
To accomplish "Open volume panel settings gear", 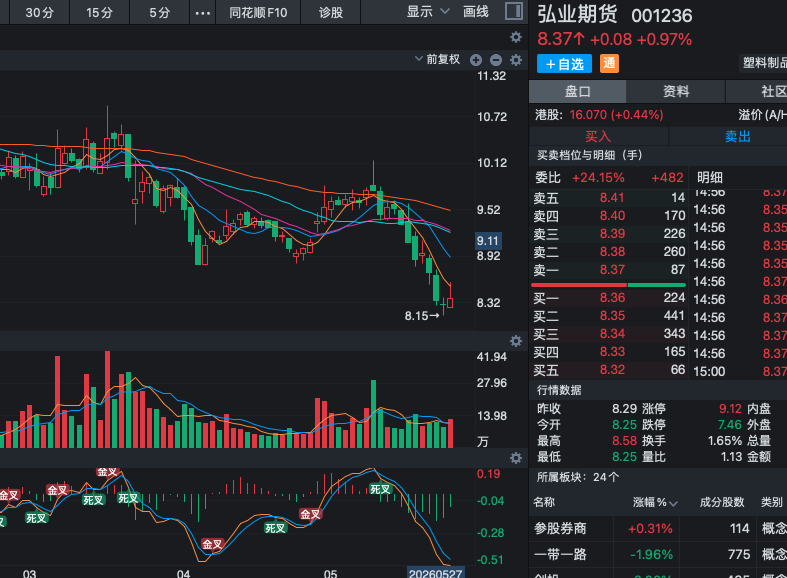I will click(x=515, y=341).
